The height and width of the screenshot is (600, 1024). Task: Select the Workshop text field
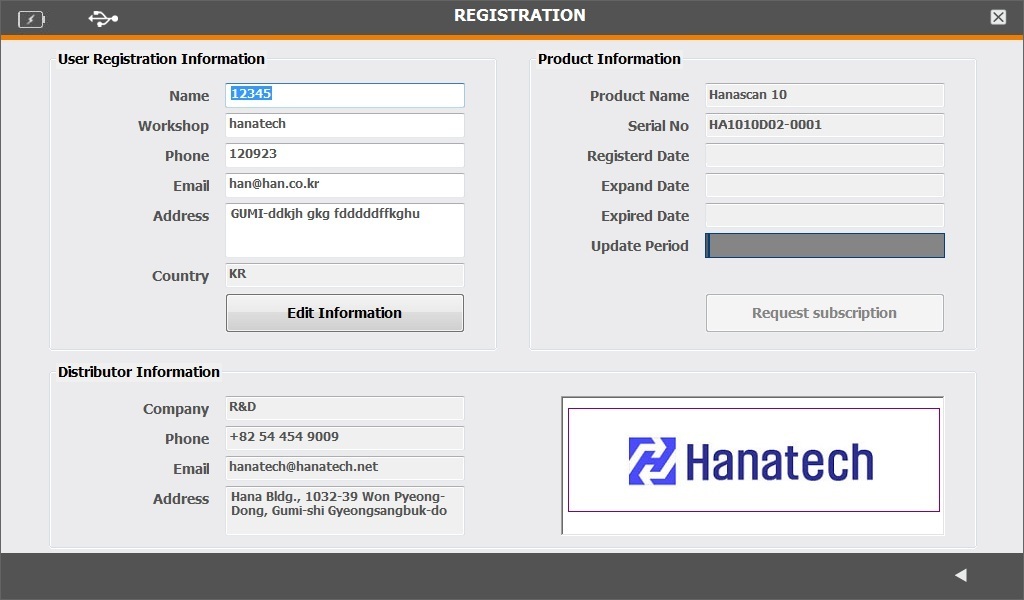[x=344, y=125]
